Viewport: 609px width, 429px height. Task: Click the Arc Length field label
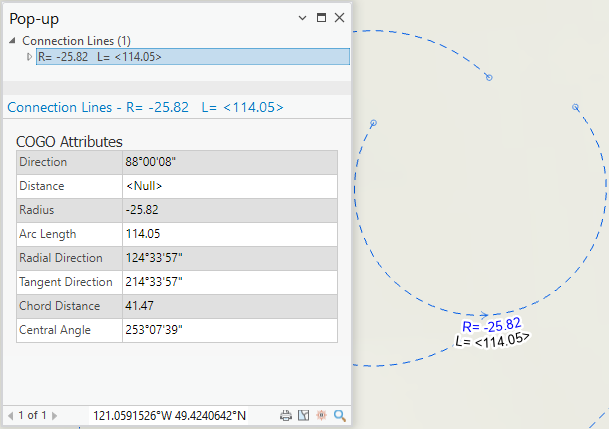coord(48,234)
